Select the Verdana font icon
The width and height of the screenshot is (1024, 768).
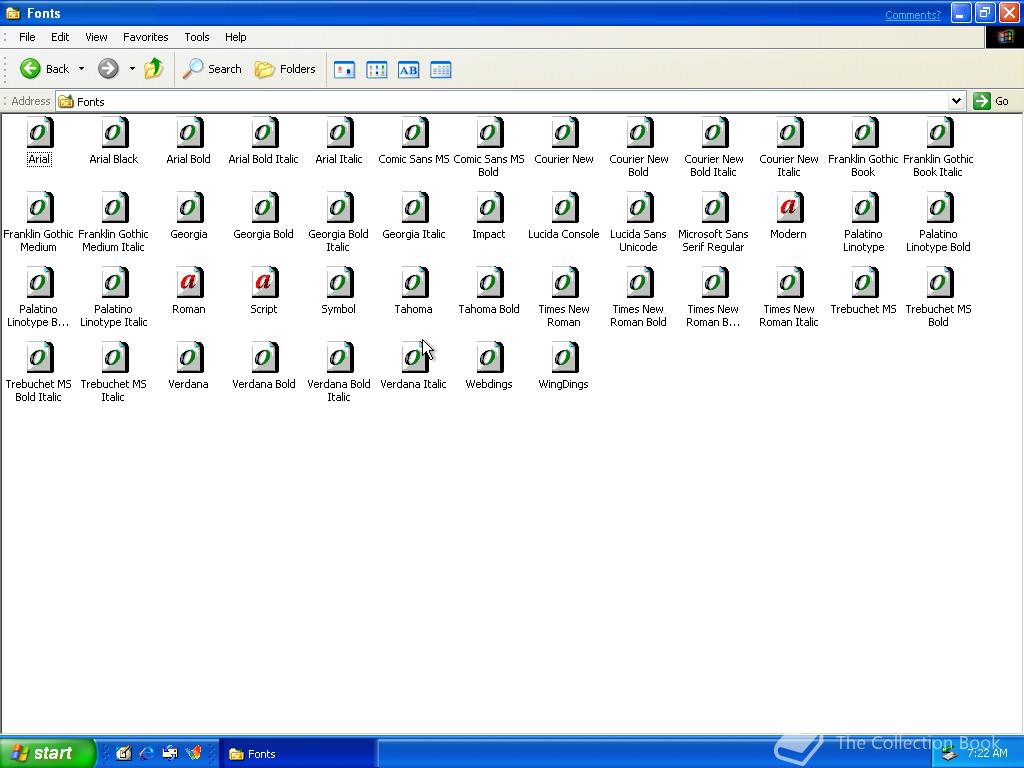(x=189, y=358)
